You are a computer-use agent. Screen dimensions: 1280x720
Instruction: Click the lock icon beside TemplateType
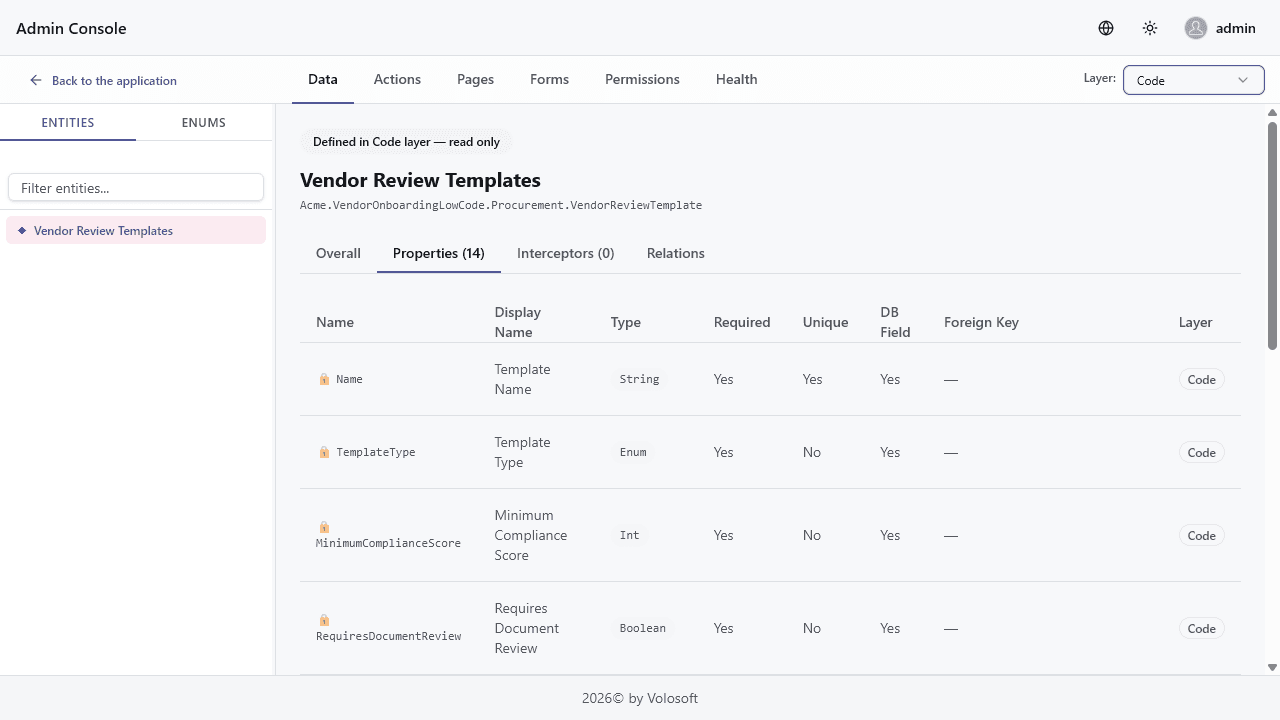(324, 452)
